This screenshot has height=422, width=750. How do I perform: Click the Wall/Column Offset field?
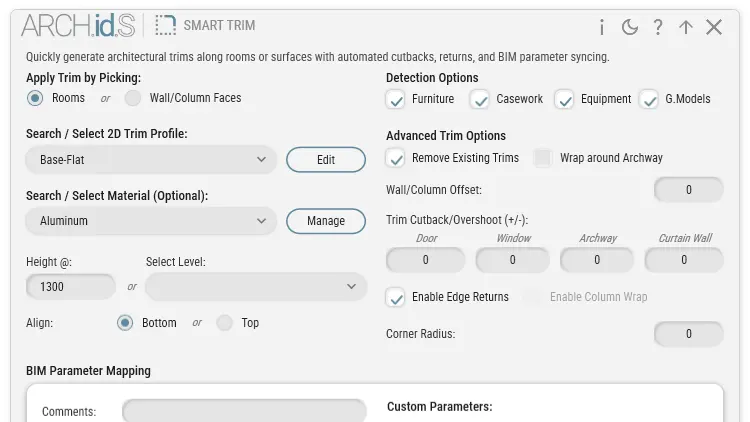coord(688,190)
